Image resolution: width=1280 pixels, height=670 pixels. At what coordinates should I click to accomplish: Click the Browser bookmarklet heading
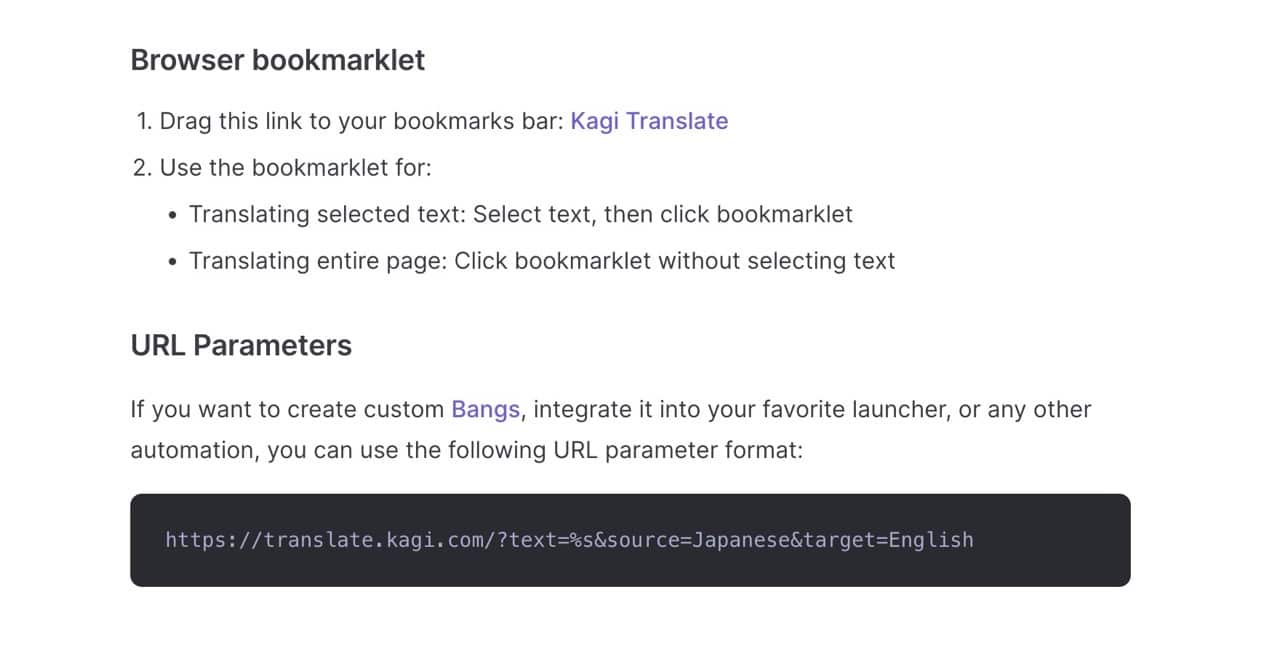coord(277,60)
